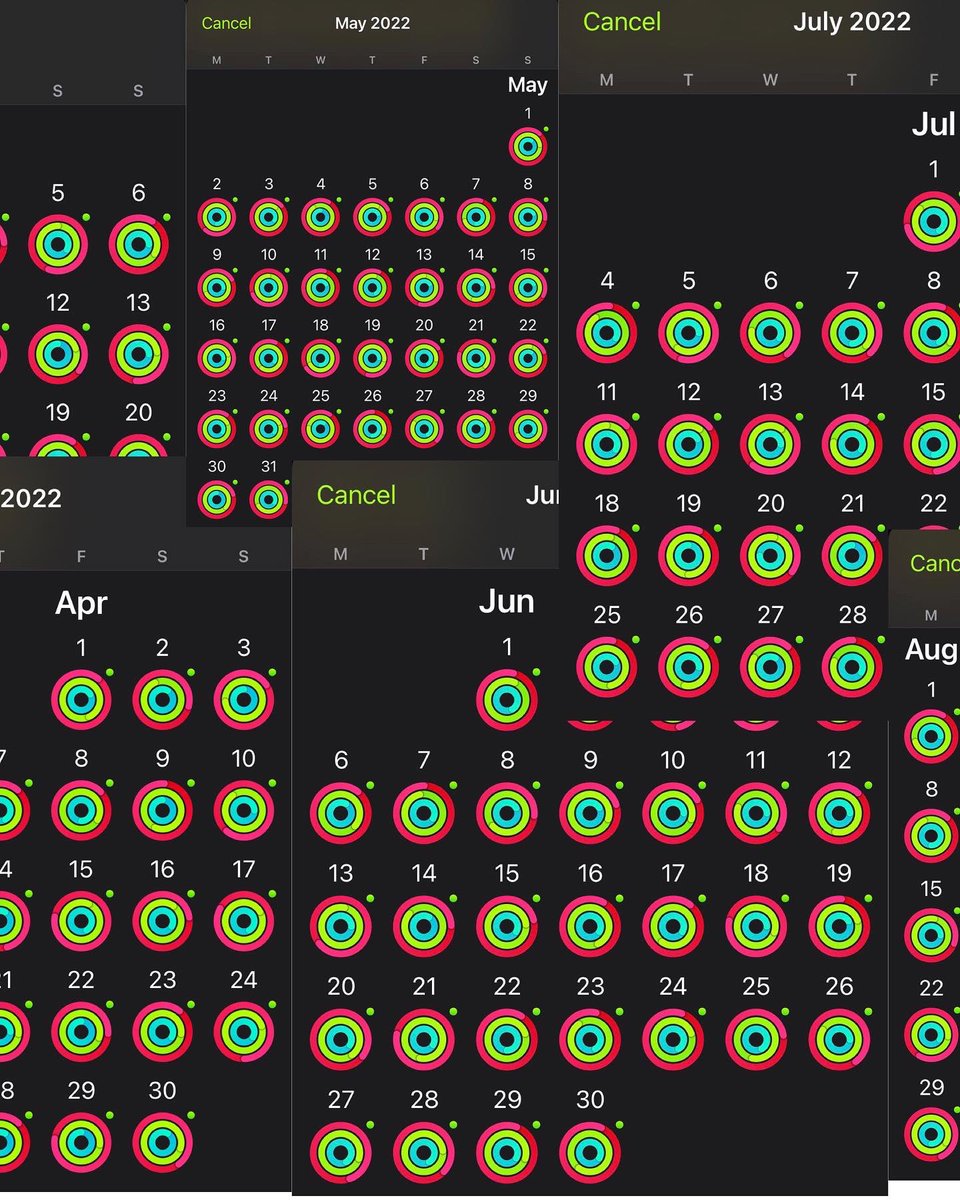View May 22 activity rings

coord(527,357)
